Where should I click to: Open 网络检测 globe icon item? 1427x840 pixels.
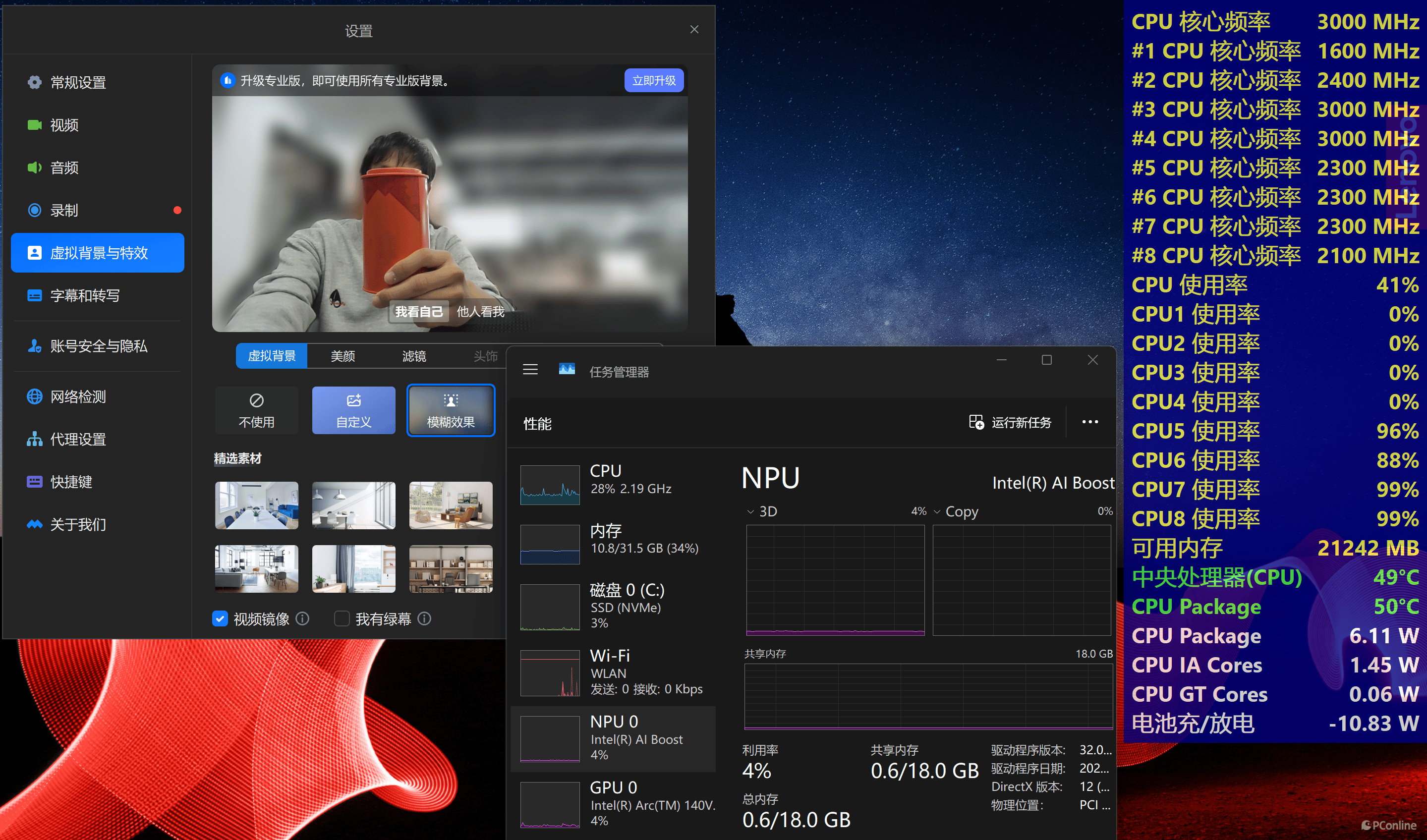(x=35, y=397)
